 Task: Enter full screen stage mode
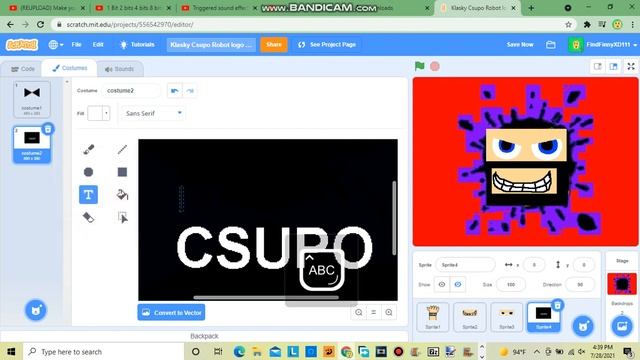tap(631, 67)
